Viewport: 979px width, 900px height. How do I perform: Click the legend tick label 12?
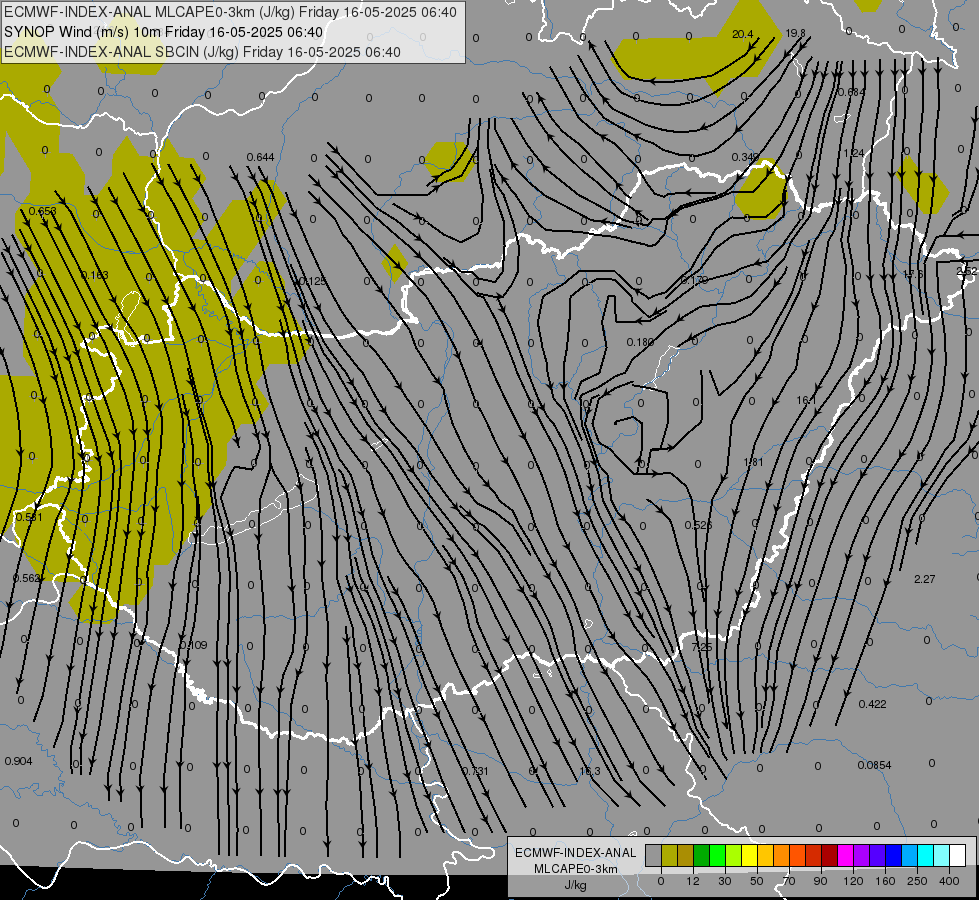[x=693, y=881]
